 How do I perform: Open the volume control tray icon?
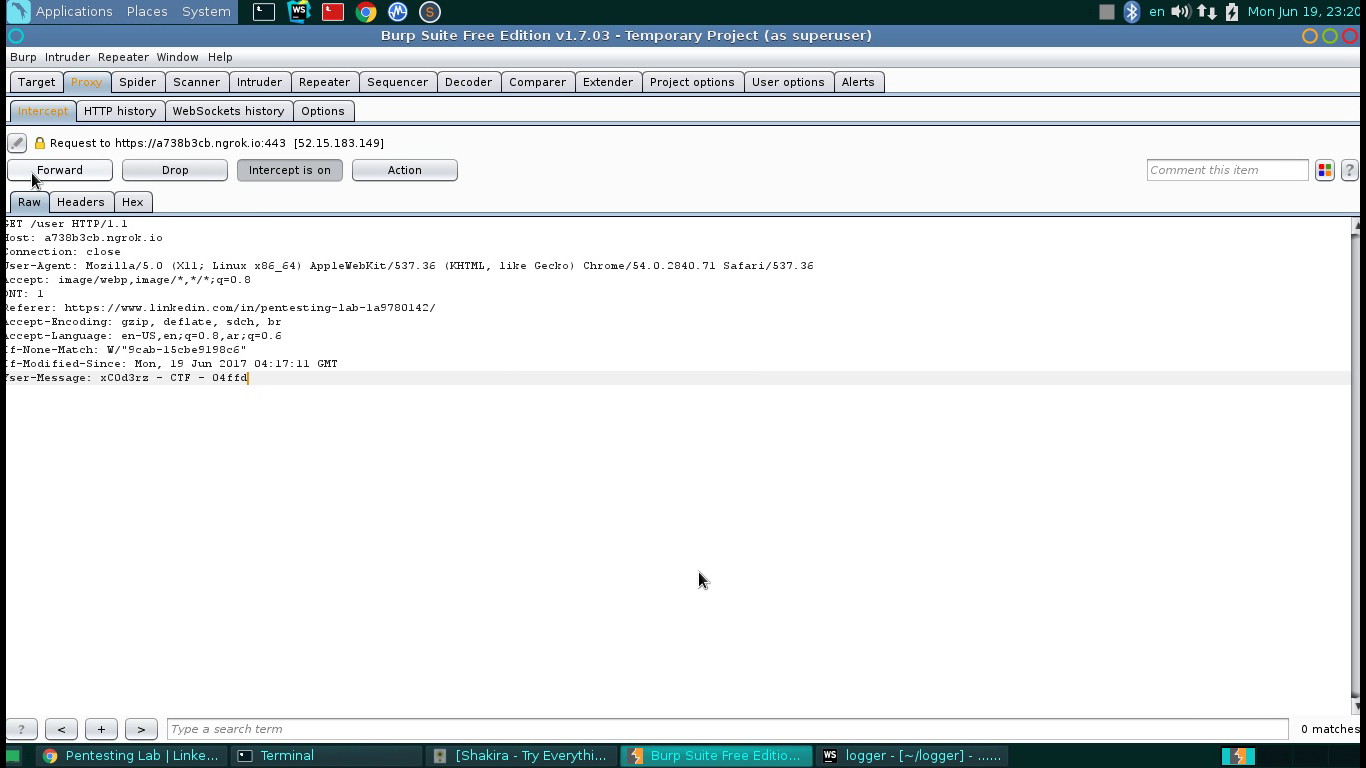1181,12
